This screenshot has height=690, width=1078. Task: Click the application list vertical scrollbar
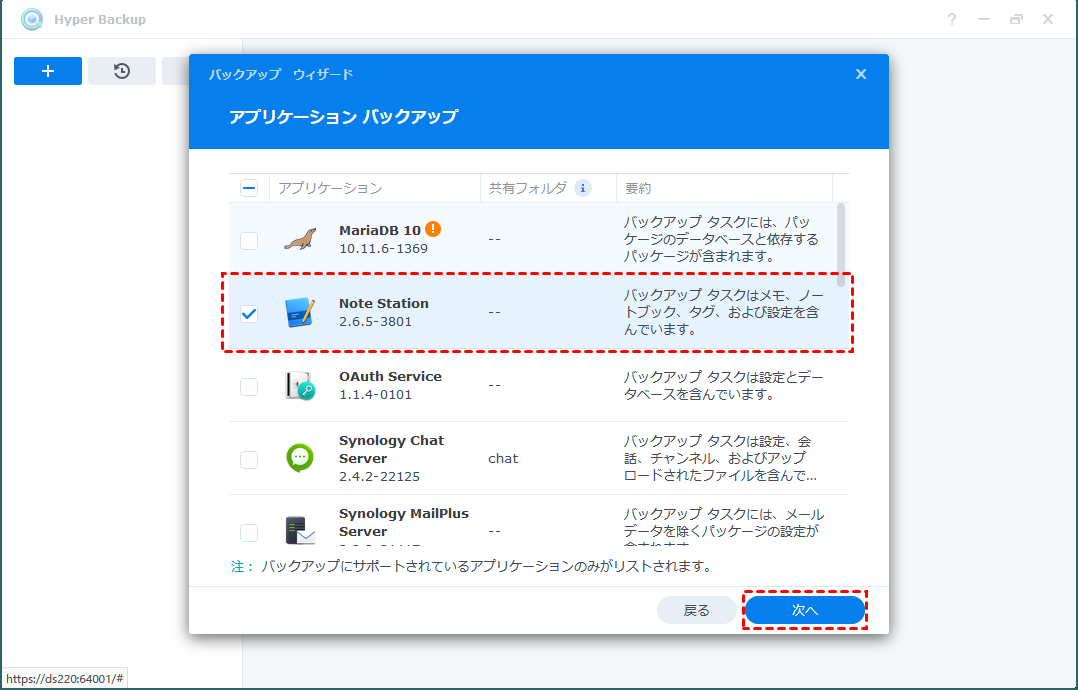pos(841,245)
